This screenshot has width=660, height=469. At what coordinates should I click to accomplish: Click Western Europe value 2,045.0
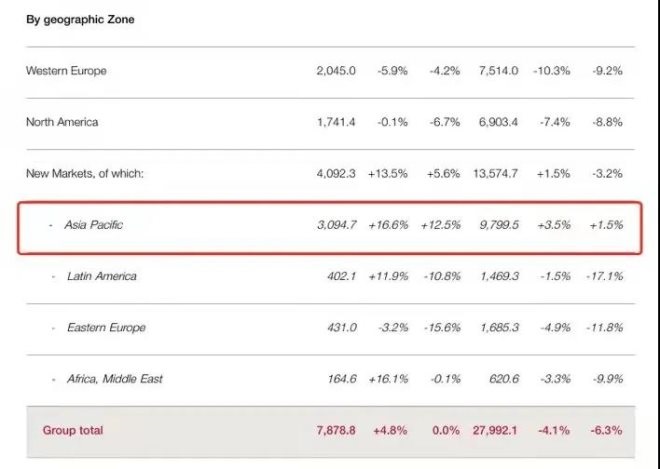[x=336, y=71]
